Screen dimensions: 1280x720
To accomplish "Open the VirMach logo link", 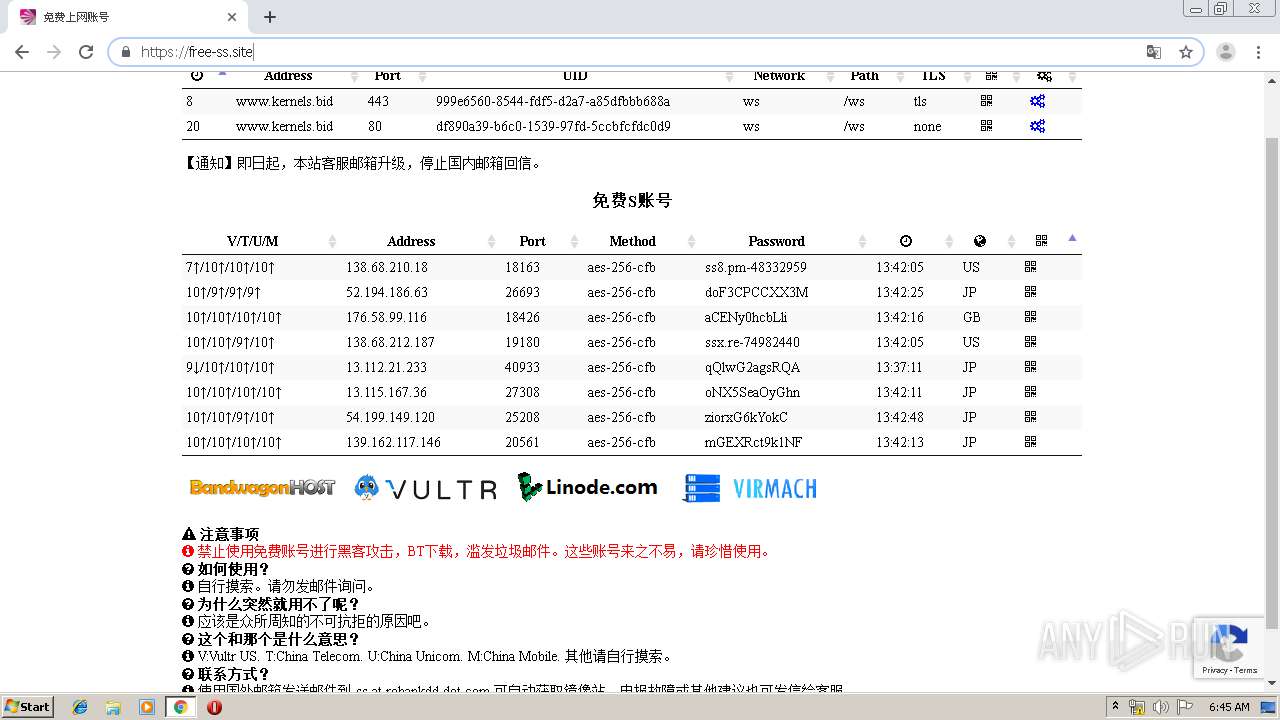I will click(750, 488).
